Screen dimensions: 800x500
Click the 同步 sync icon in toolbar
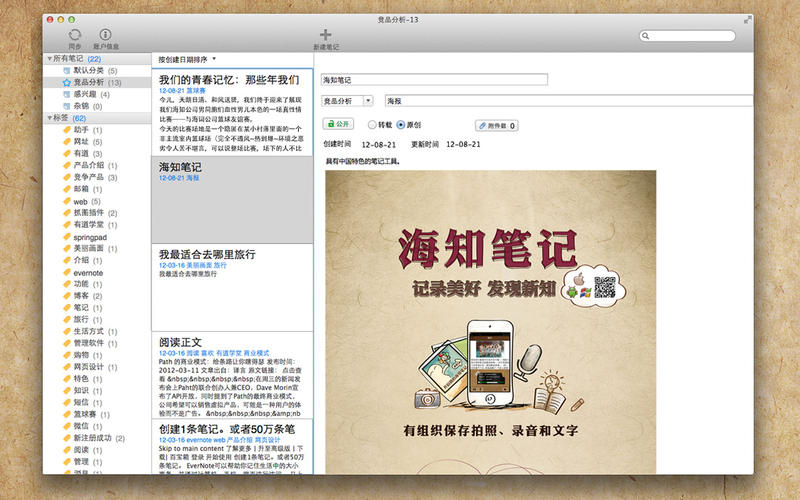point(74,35)
